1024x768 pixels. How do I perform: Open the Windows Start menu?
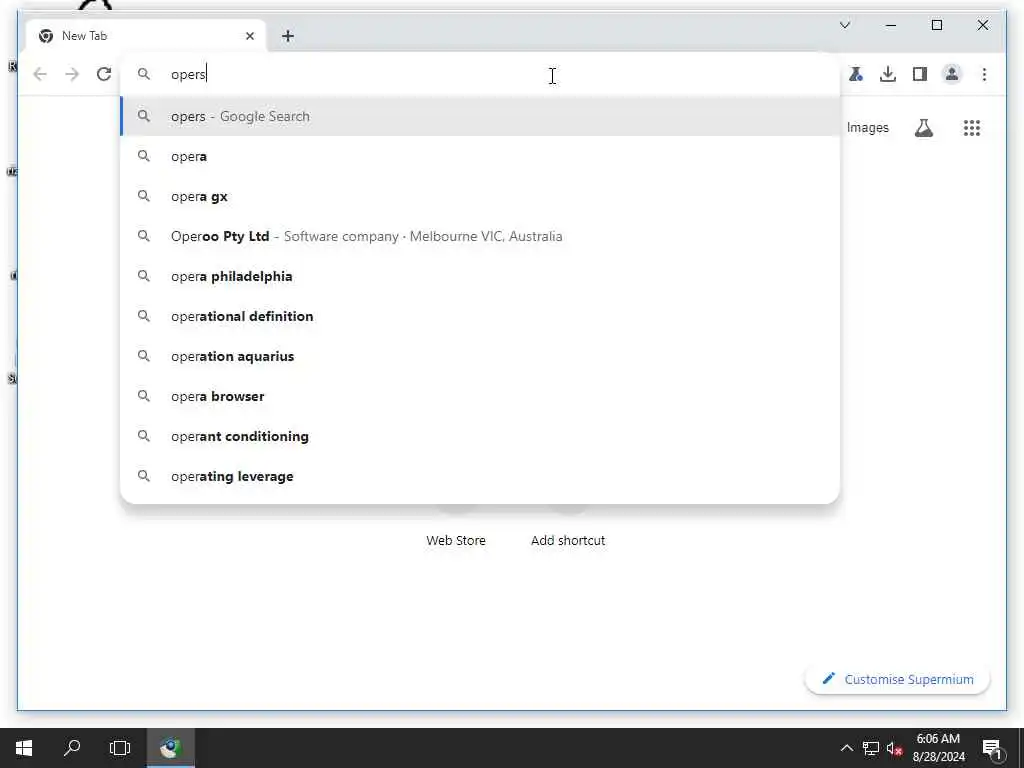24,748
